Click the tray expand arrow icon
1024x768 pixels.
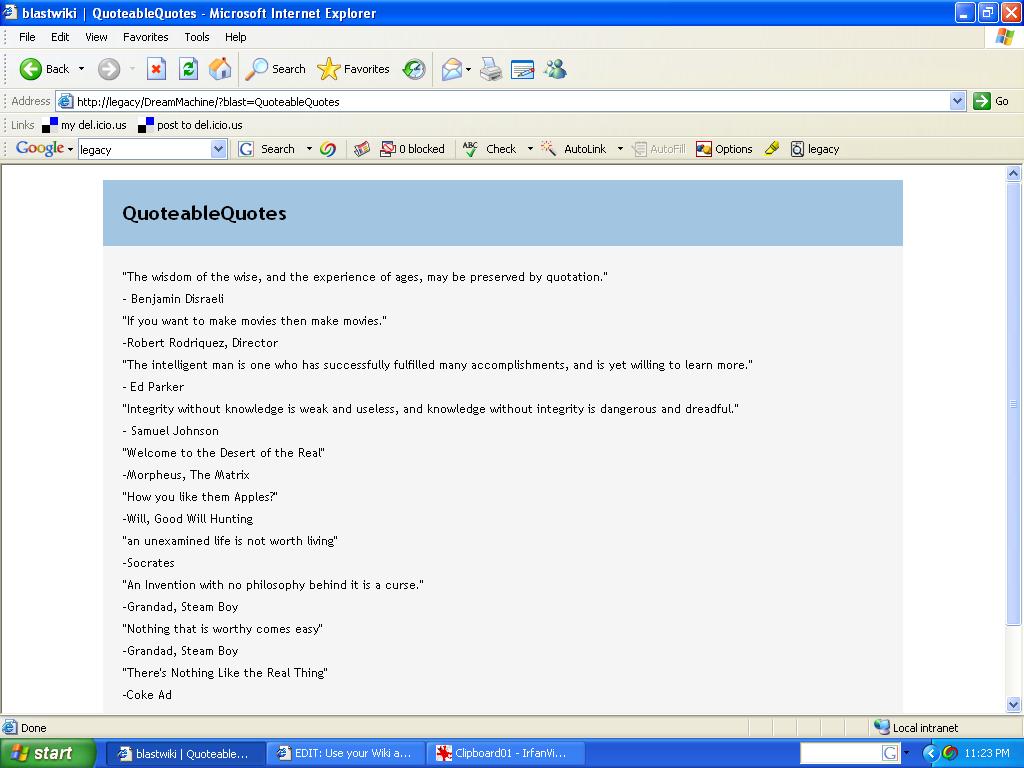coord(931,754)
